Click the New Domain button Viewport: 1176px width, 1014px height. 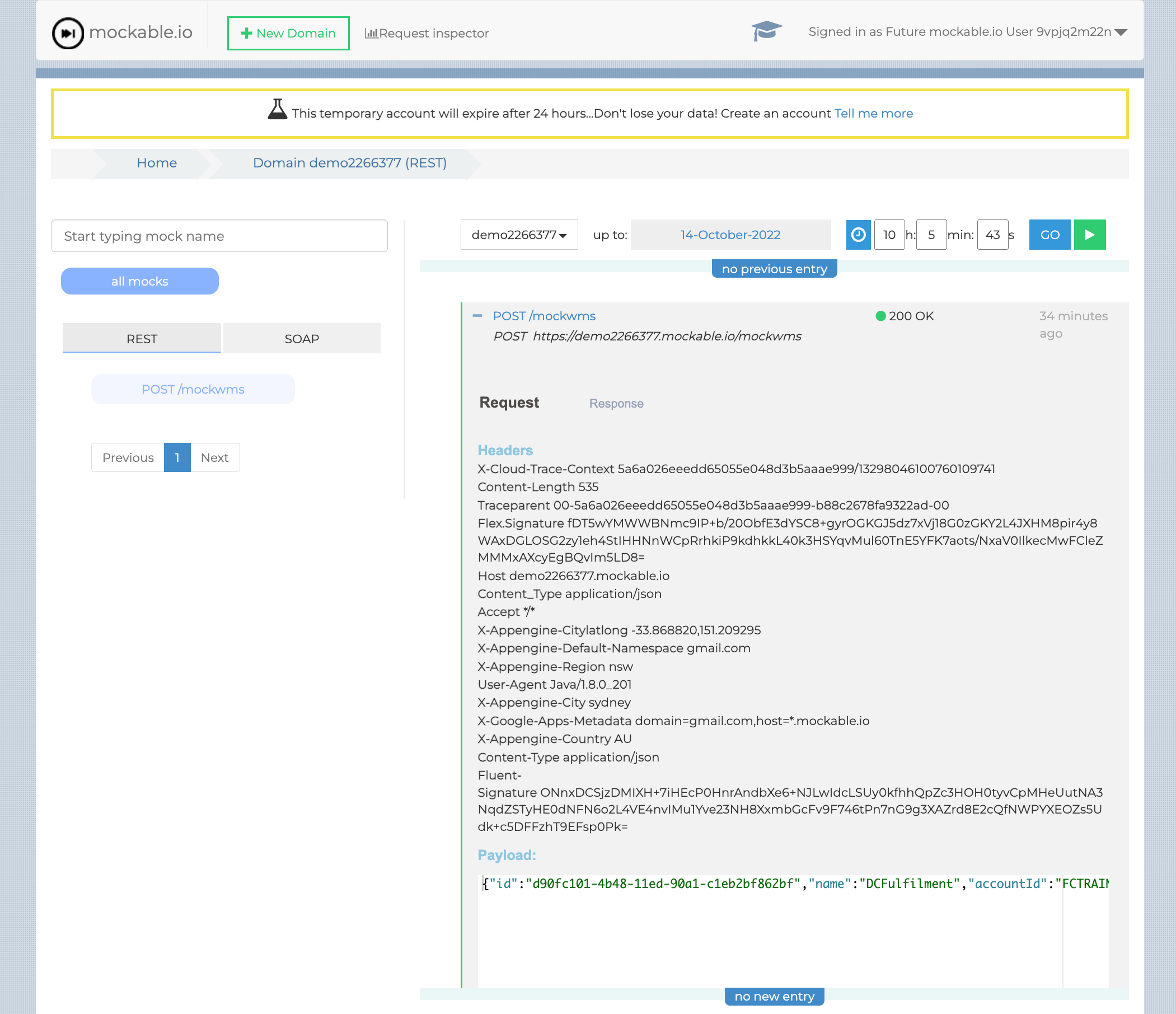coord(288,33)
